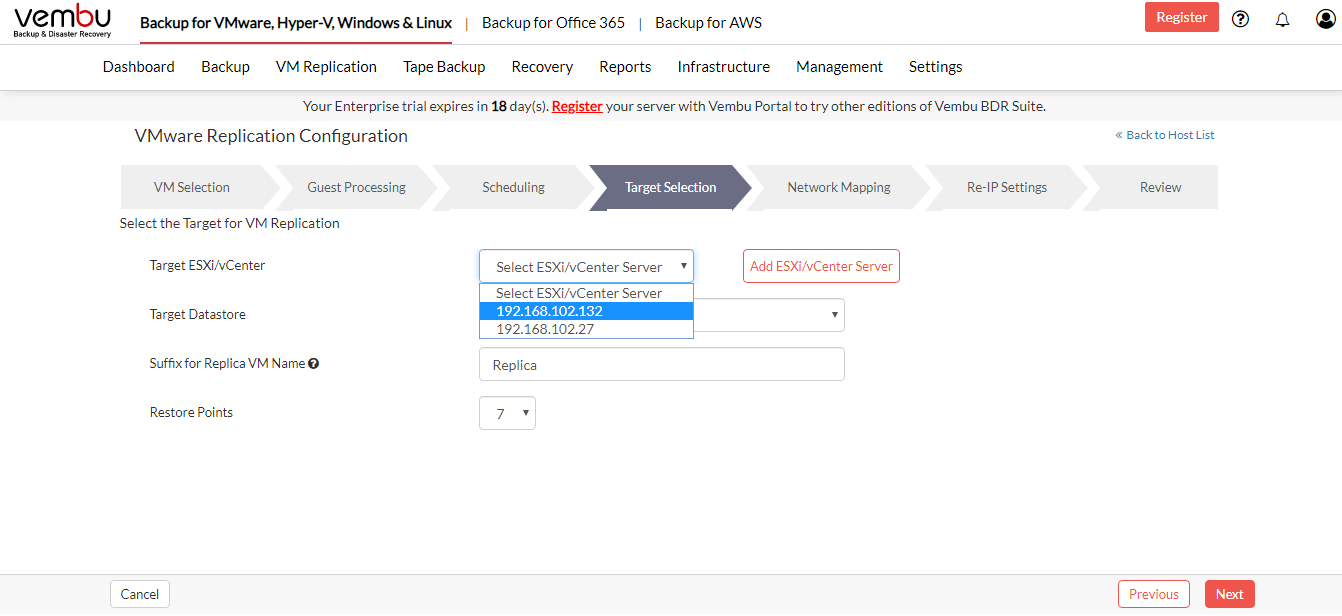Go to the Guest Processing step
This screenshot has width=1342, height=616.
click(x=356, y=187)
